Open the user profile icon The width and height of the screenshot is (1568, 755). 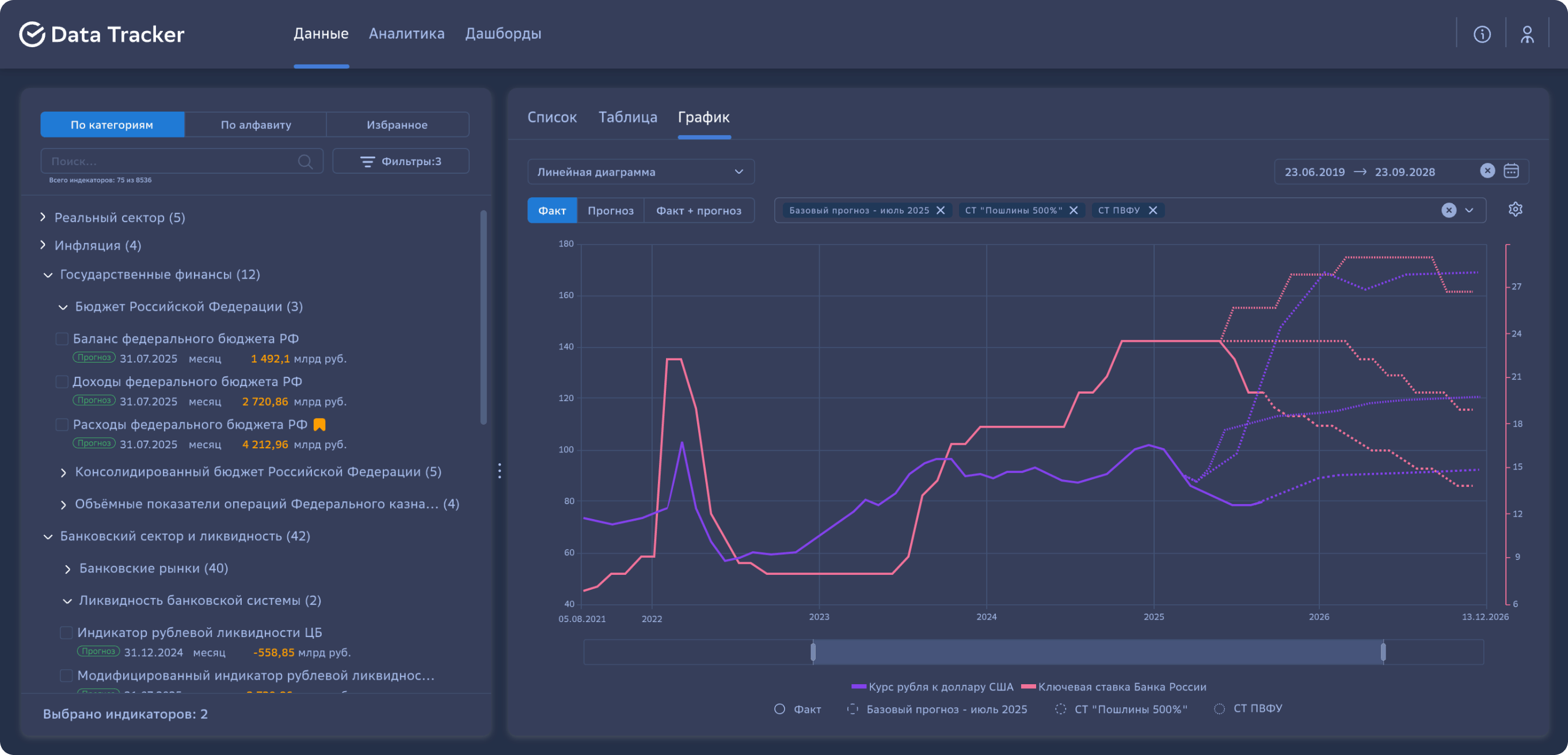[1527, 34]
